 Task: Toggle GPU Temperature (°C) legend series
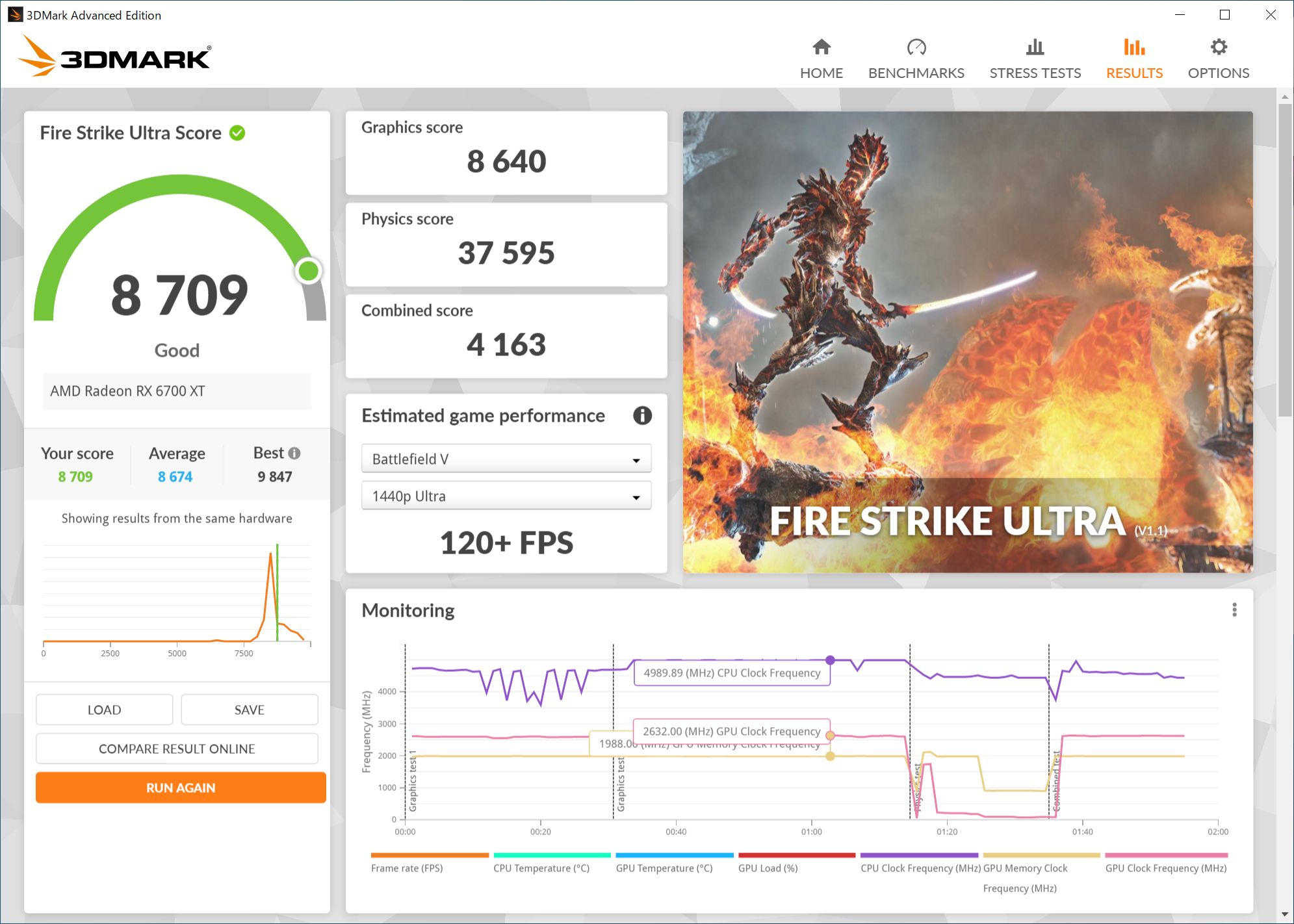pyautogui.click(x=664, y=868)
